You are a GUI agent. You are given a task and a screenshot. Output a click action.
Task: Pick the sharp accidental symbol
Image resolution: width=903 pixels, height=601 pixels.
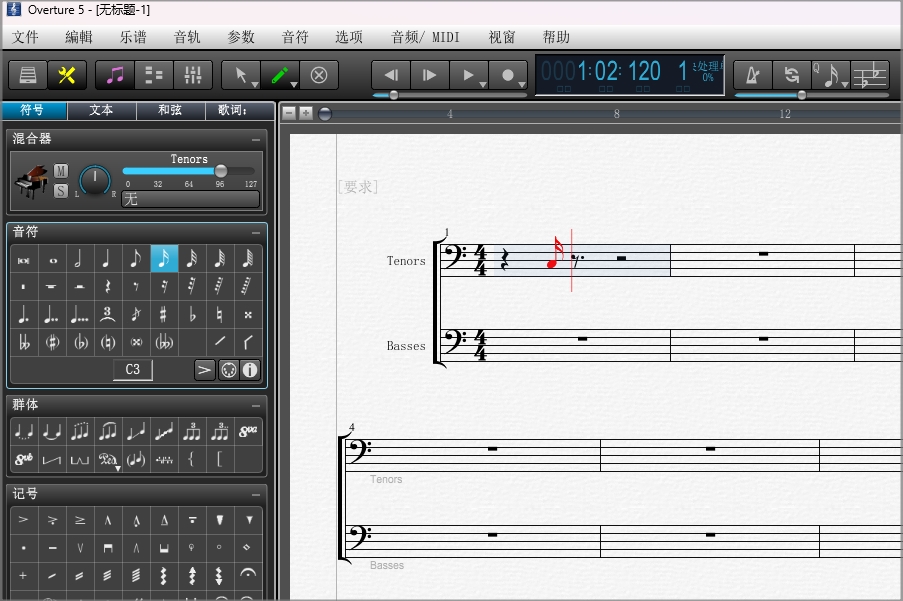[x=163, y=314]
